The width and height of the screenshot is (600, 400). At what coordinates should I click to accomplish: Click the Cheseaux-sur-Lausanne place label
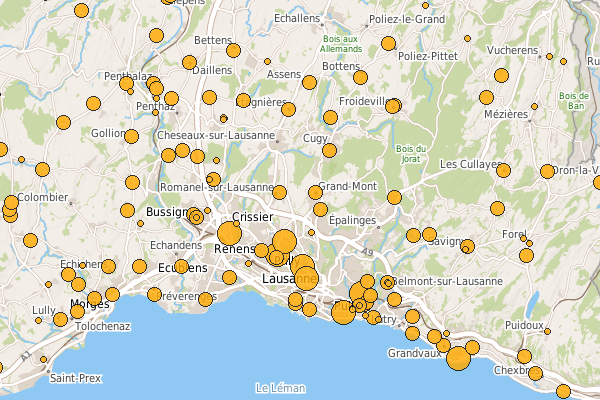click(x=215, y=135)
